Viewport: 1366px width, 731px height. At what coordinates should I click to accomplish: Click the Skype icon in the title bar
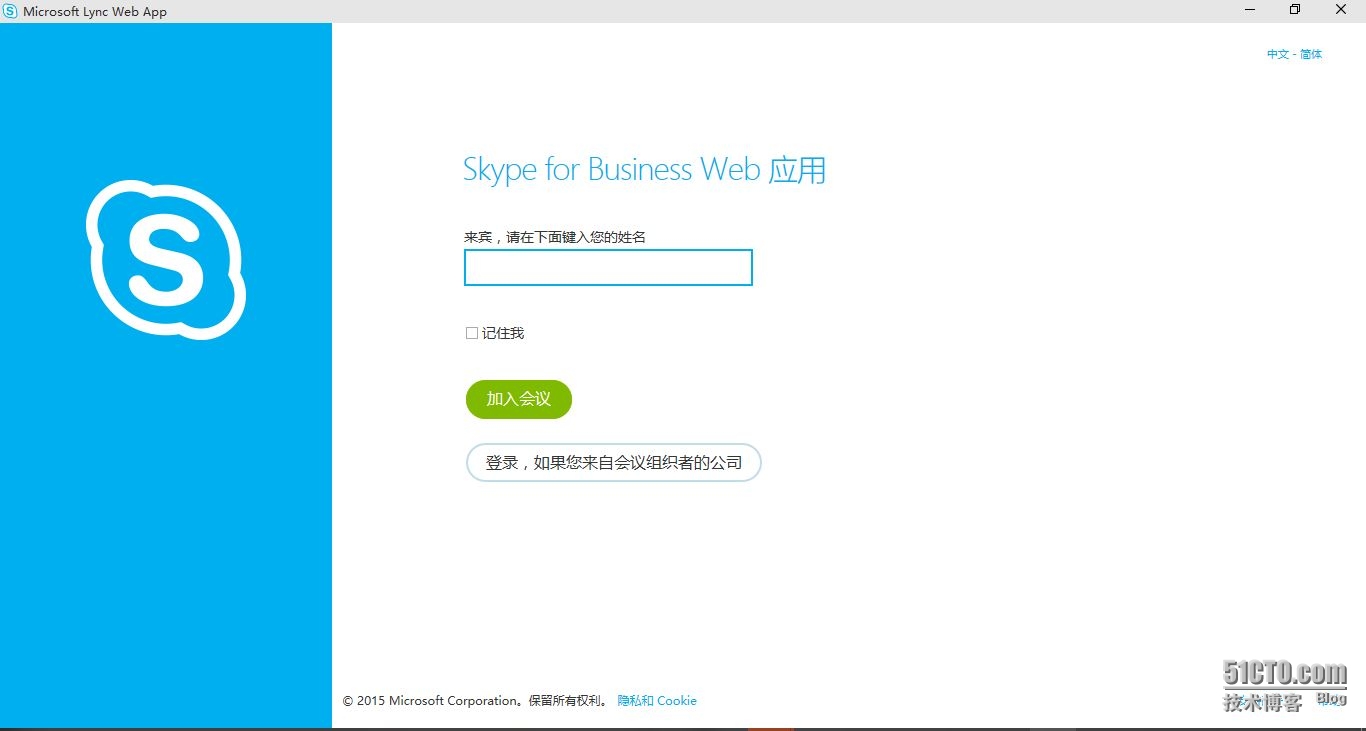10,11
